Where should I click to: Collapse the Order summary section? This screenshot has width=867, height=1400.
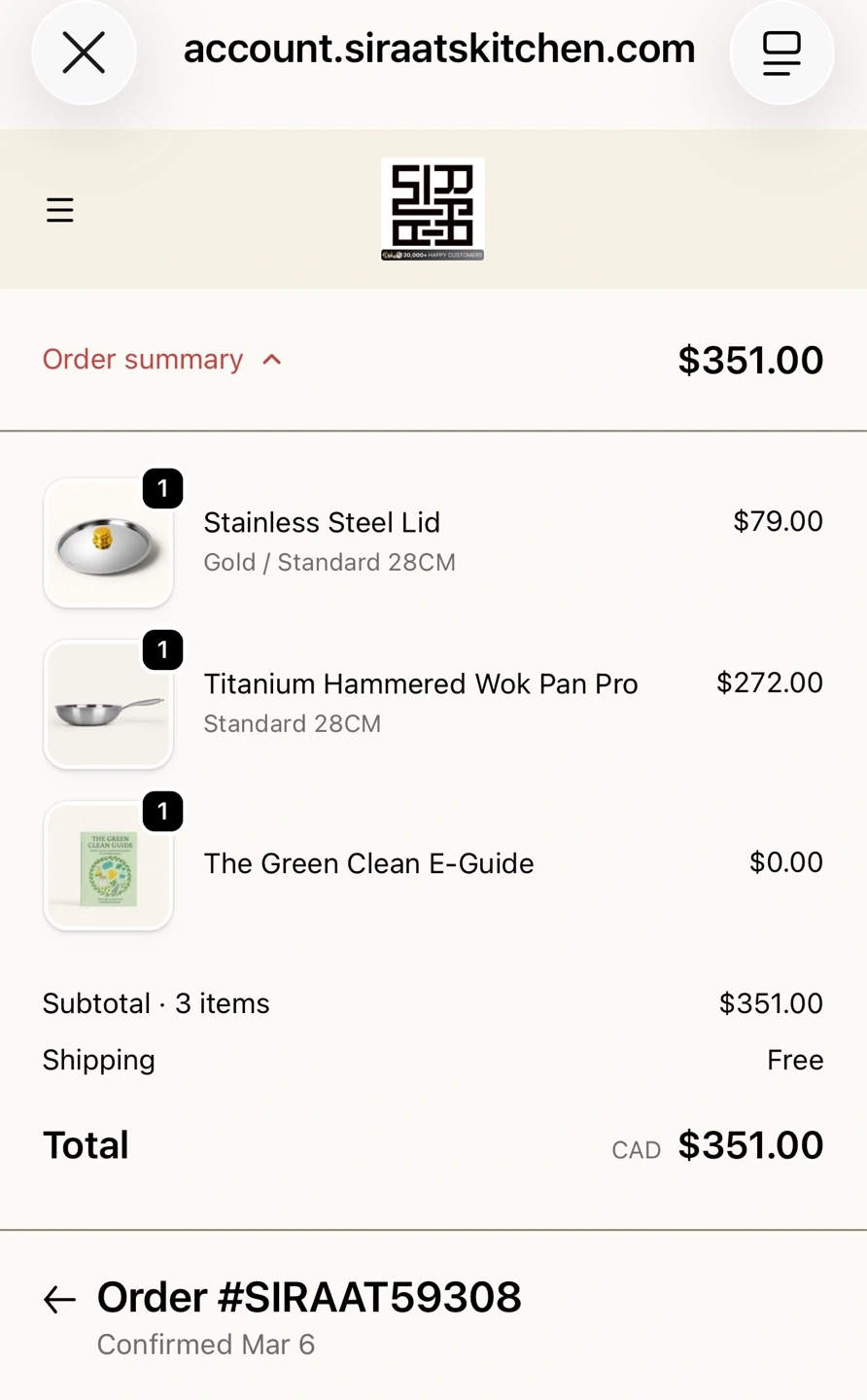point(143,360)
